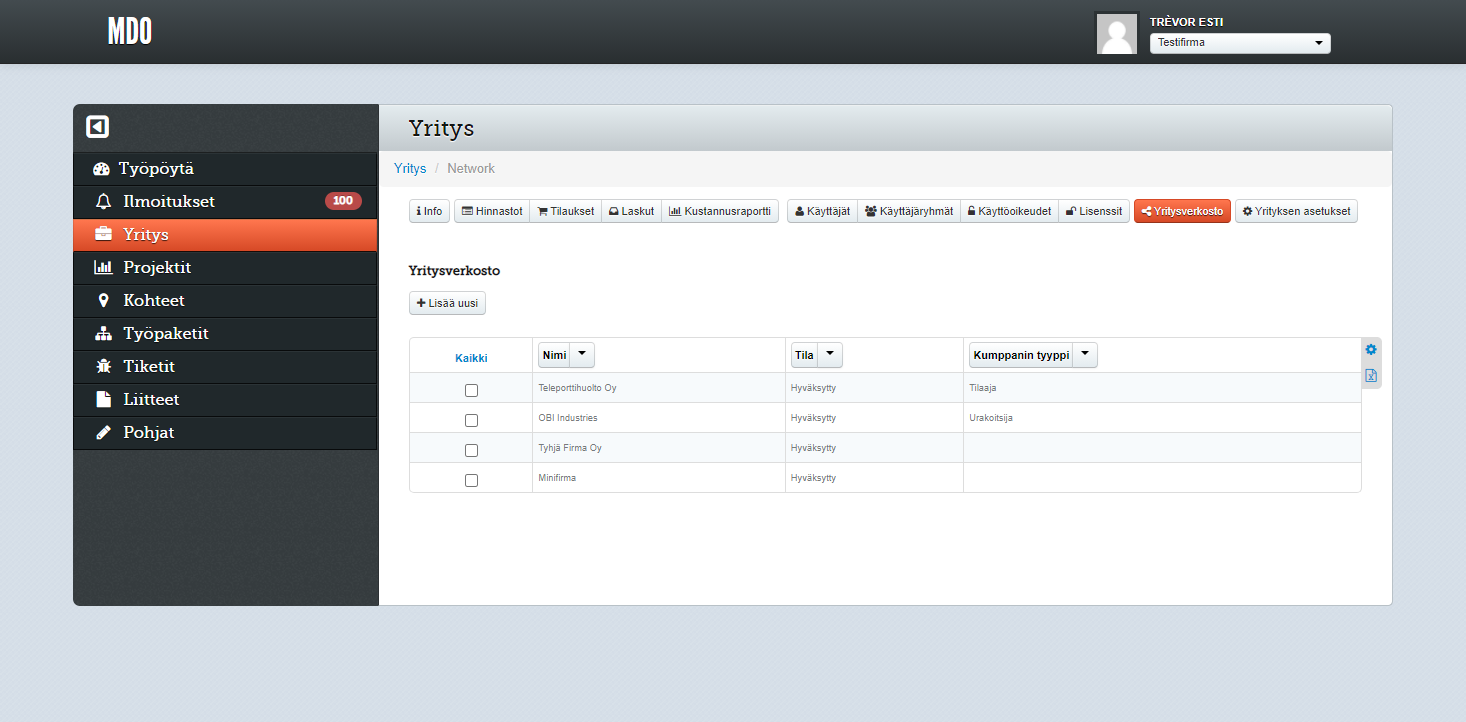Open Yrityksen asetukset settings
Viewport: 1466px width, 722px height.
coord(1296,211)
